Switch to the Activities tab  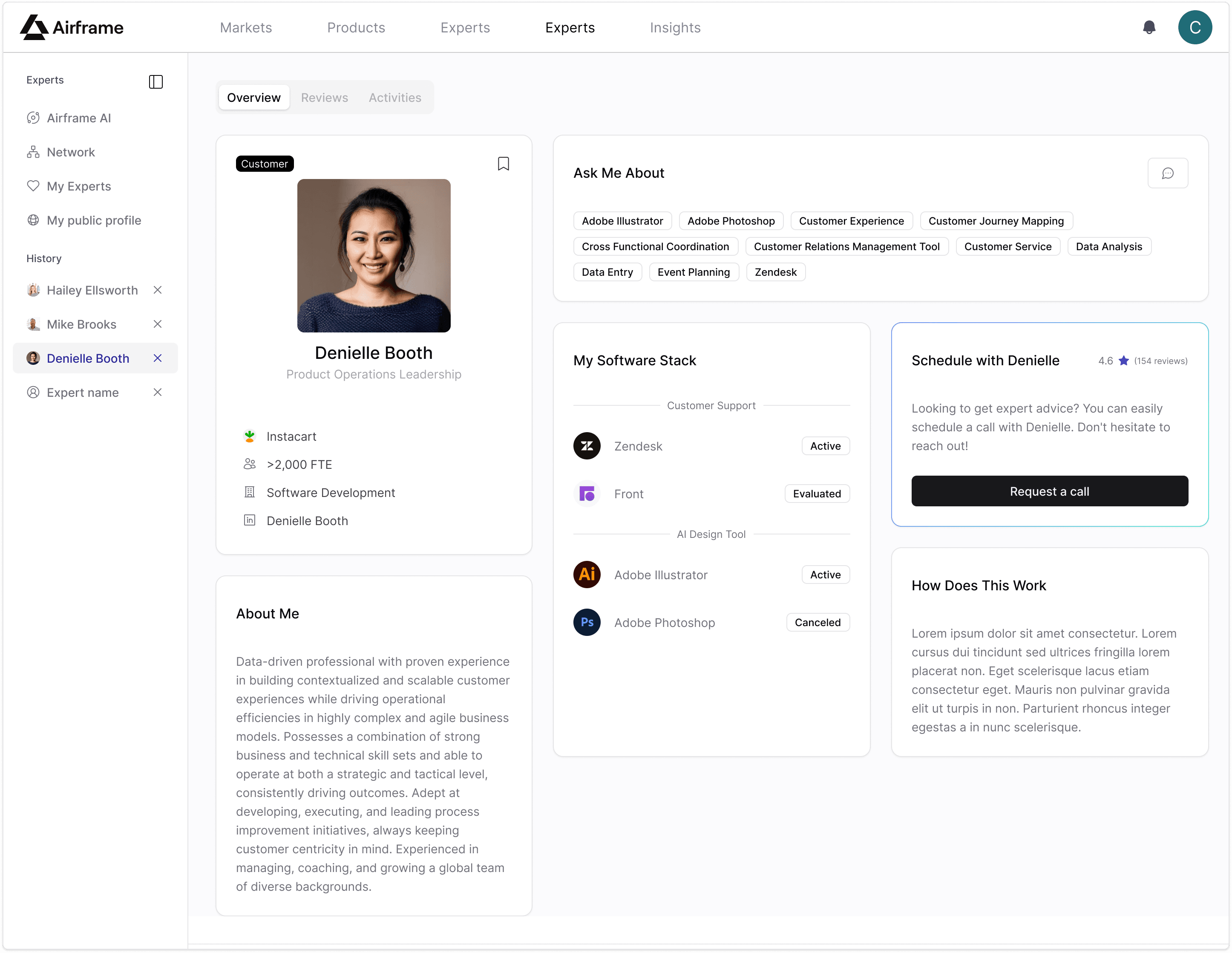[395, 98]
